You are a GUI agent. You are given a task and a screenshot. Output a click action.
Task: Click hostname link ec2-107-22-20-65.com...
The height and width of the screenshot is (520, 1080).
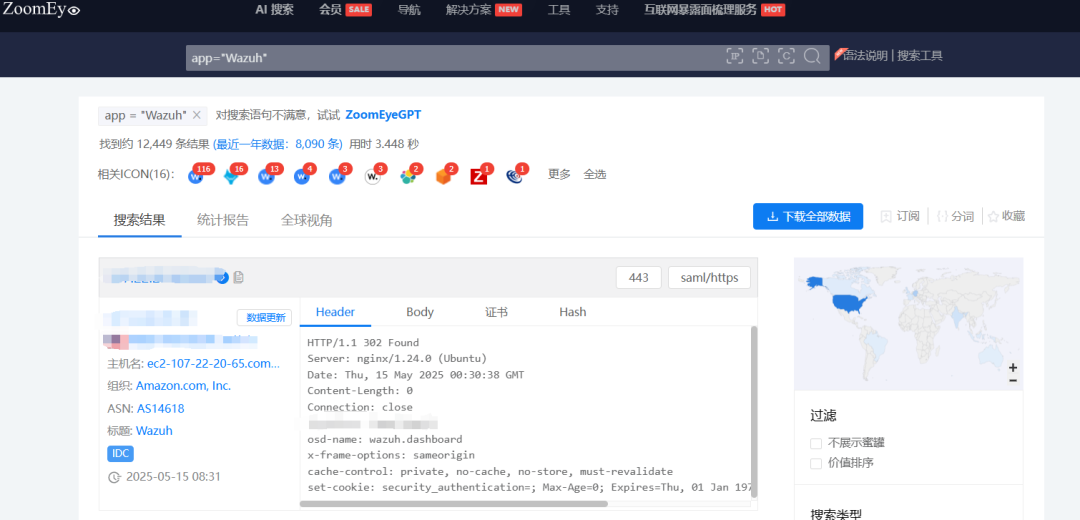click(x=214, y=364)
